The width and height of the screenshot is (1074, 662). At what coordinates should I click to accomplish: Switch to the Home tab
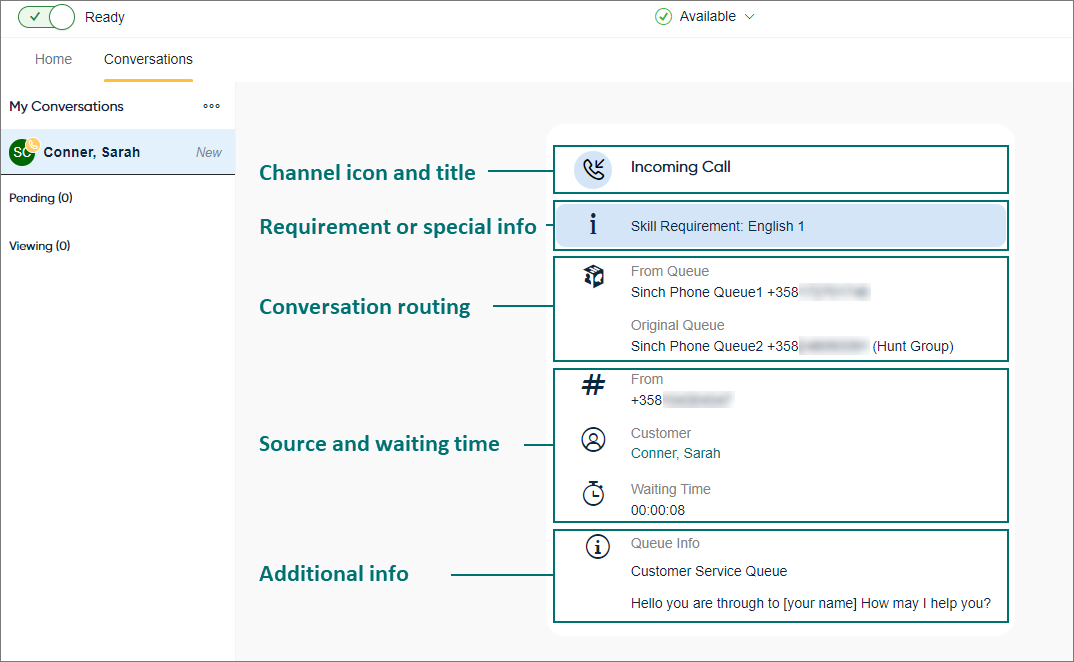coord(54,59)
